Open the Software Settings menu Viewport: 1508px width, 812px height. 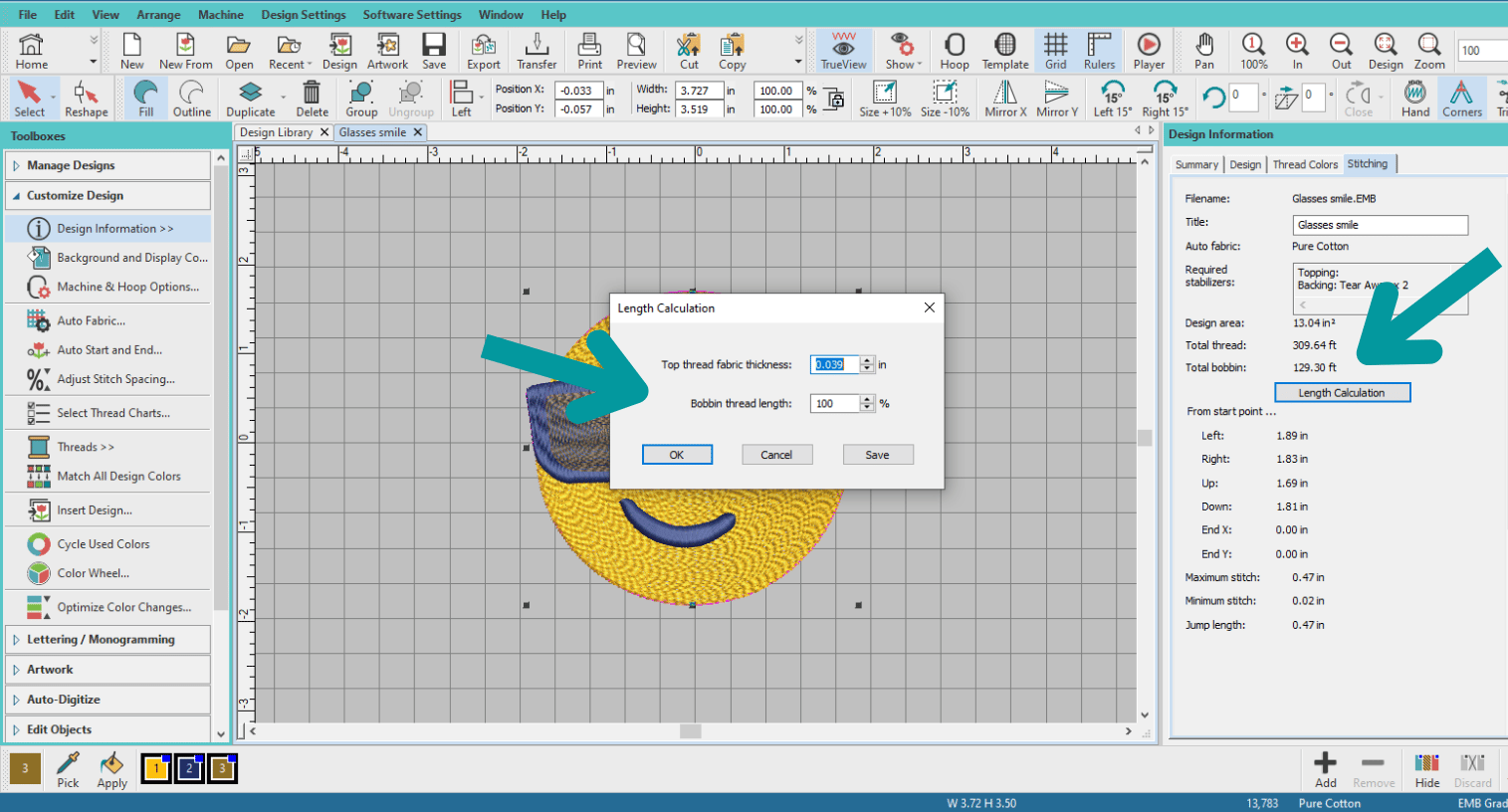(412, 15)
